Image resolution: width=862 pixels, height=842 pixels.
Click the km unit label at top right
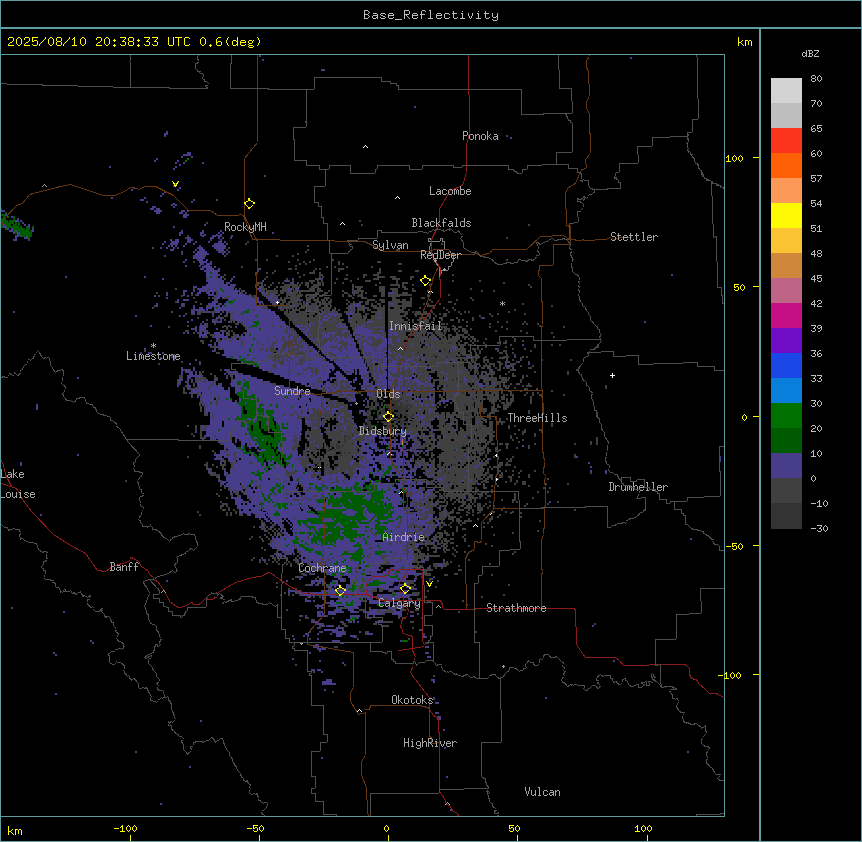click(x=744, y=42)
